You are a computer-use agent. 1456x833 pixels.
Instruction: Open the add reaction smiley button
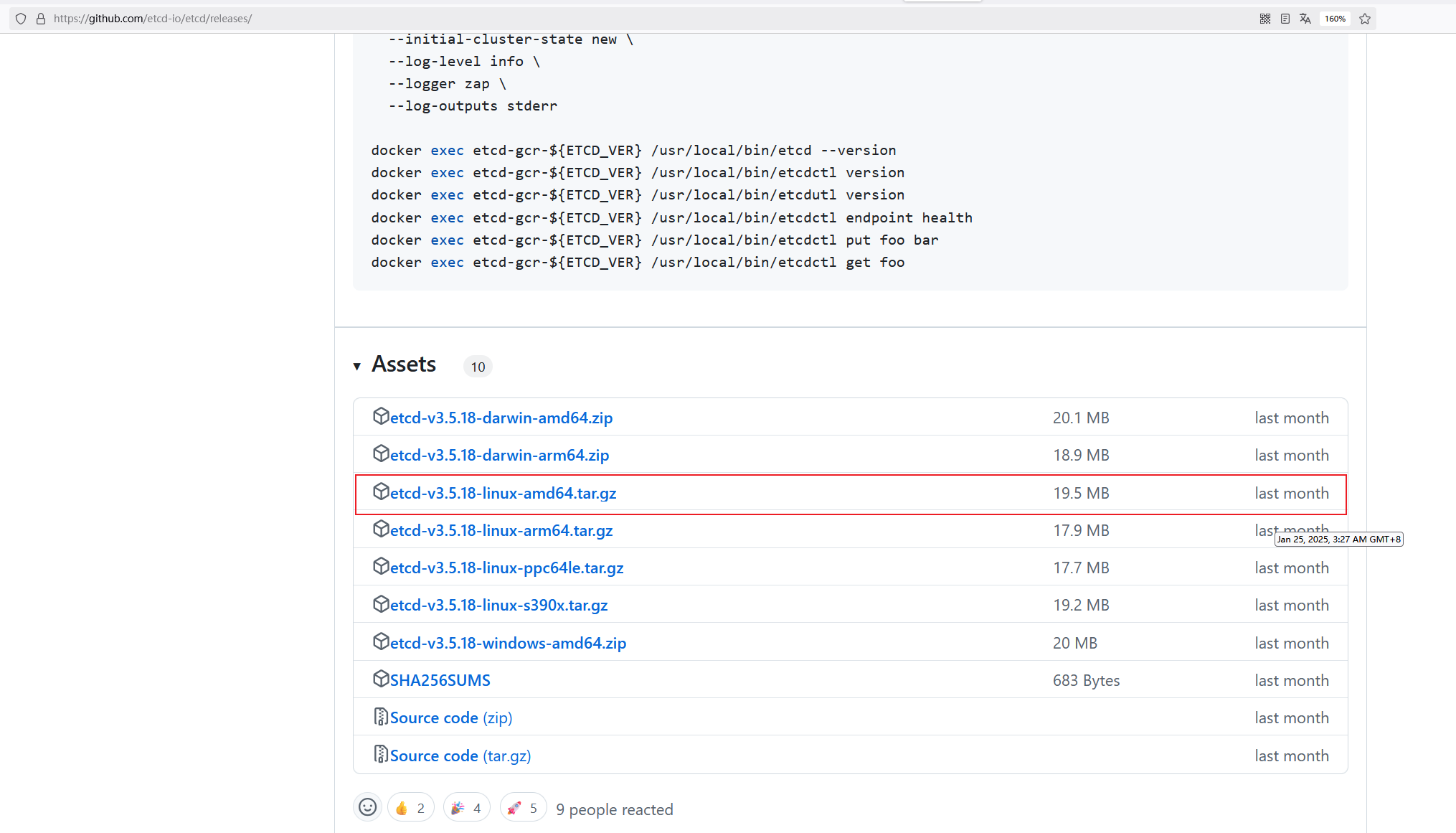367,807
